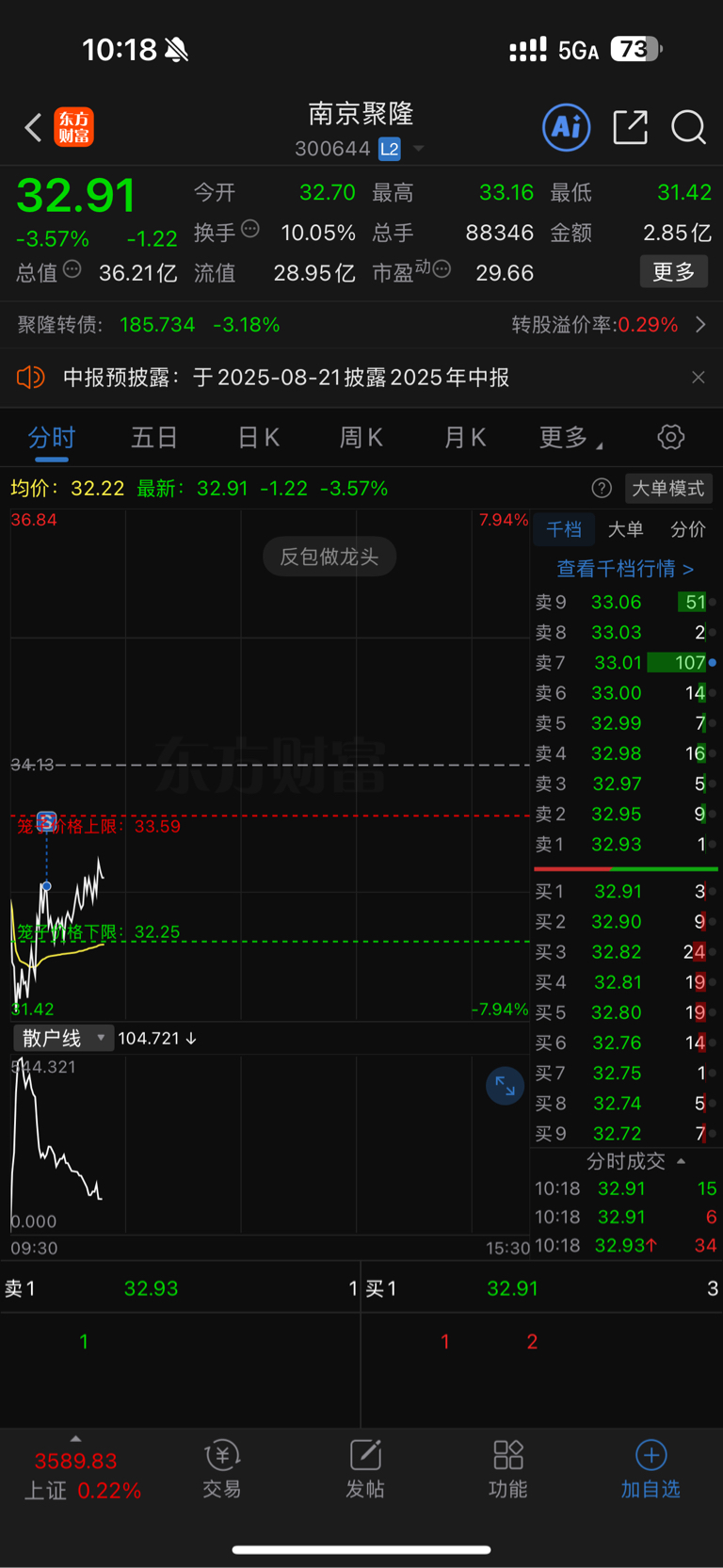Expand the 更多 chart periods menu

570,438
